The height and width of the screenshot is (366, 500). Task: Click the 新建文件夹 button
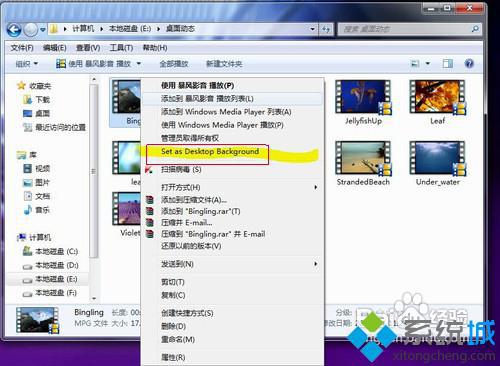click(224, 64)
